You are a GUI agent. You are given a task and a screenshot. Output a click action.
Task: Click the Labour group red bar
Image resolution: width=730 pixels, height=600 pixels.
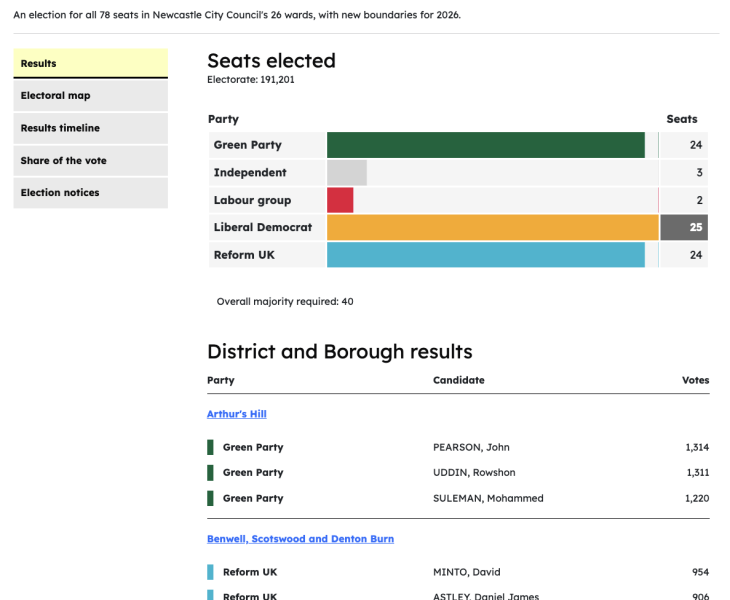click(340, 200)
